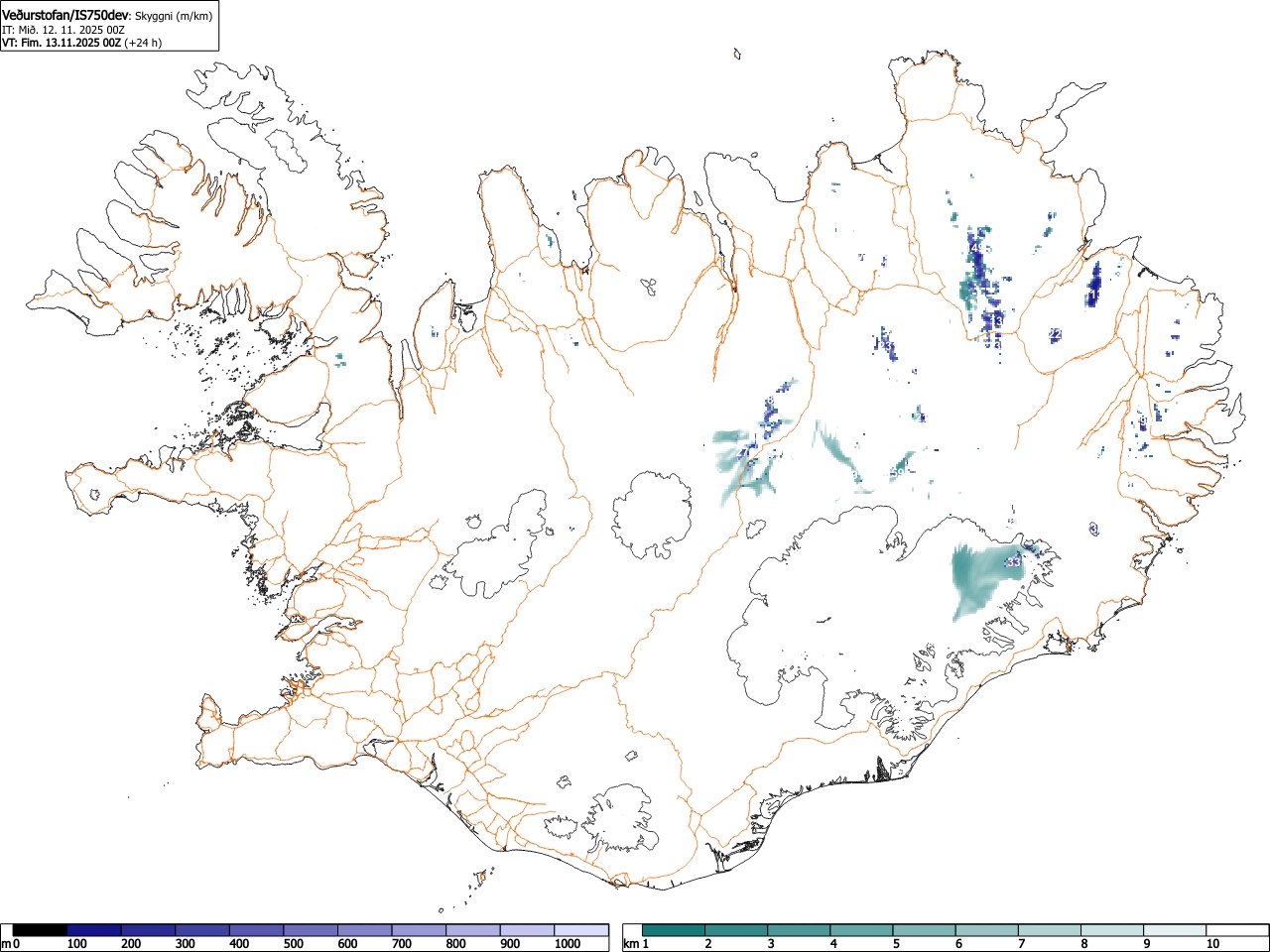Pick the 3–4 km legend swatch
The width and height of the screenshot is (1270, 952).
click(799, 930)
